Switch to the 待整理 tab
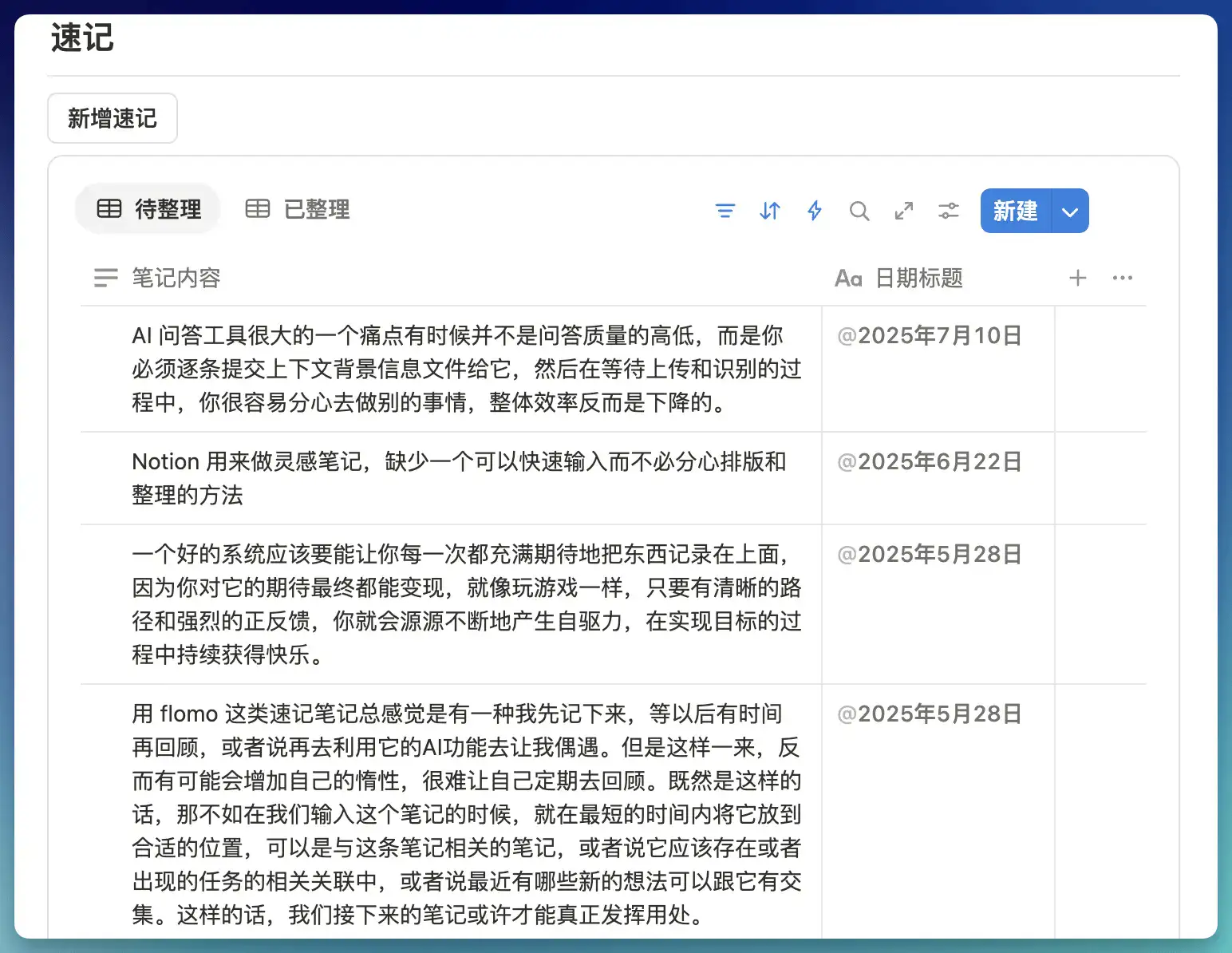Image resolution: width=1232 pixels, height=953 pixels. [148, 209]
